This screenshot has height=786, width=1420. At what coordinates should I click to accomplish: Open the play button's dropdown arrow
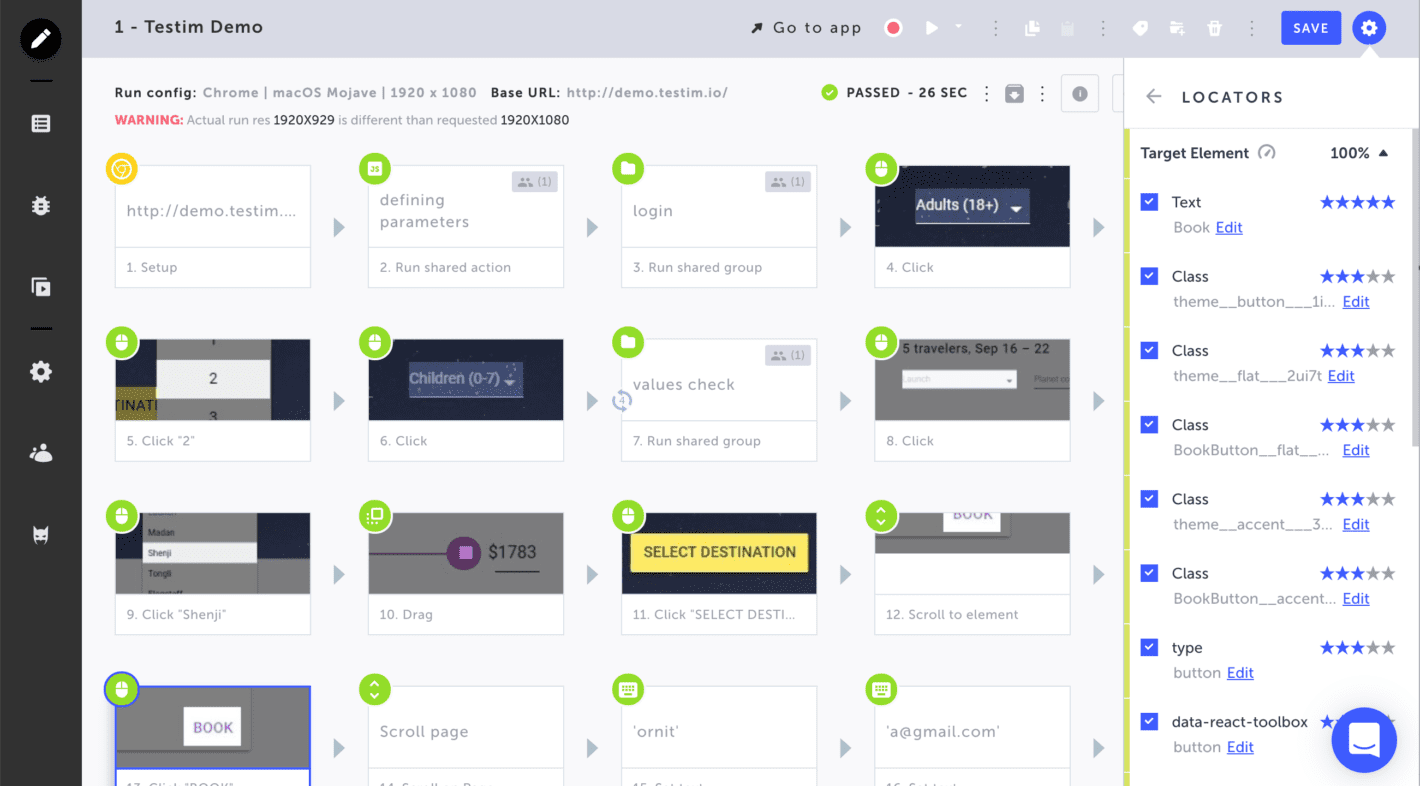[x=957, y=28]
